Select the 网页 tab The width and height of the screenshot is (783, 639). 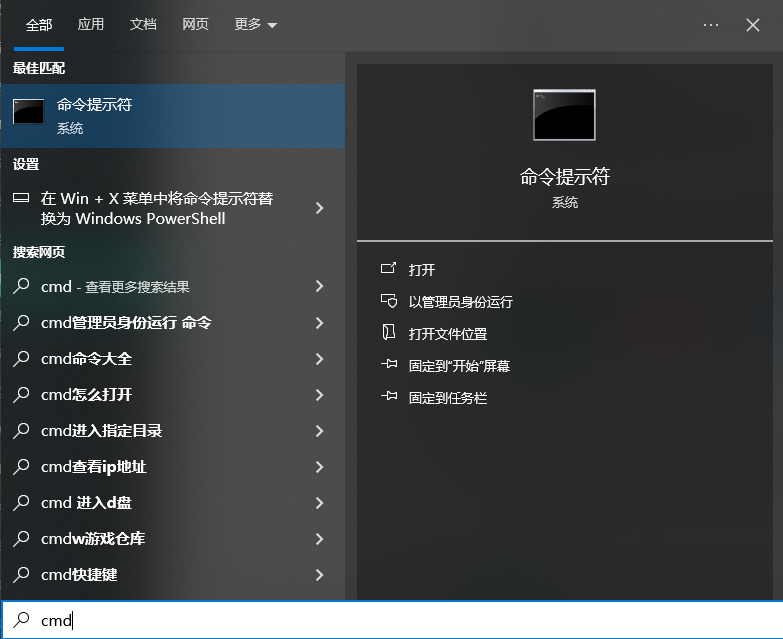click(196, 25)
